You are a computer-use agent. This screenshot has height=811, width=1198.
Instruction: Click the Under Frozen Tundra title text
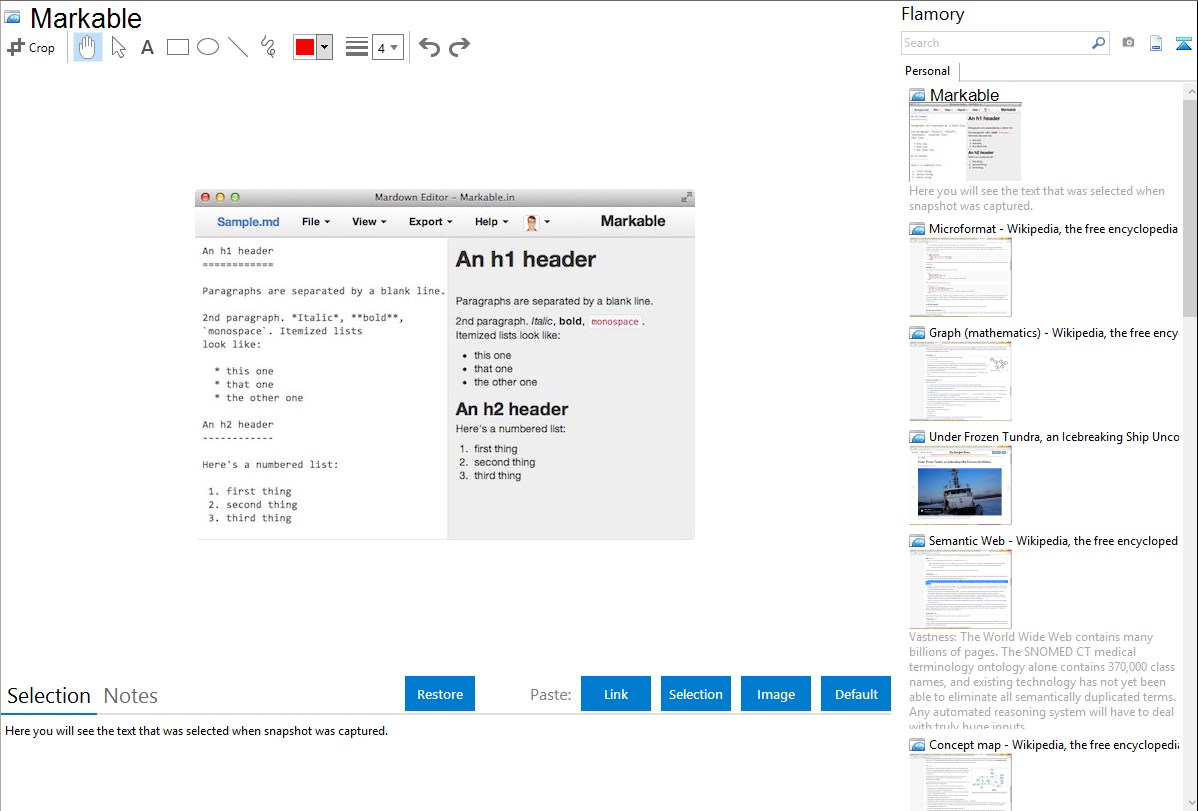click(1054, 436)
